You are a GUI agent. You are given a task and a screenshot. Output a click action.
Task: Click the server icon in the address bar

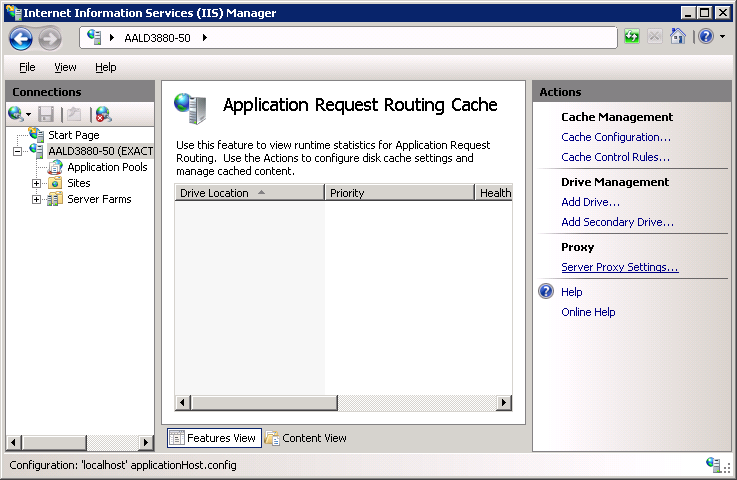point(94,37)
